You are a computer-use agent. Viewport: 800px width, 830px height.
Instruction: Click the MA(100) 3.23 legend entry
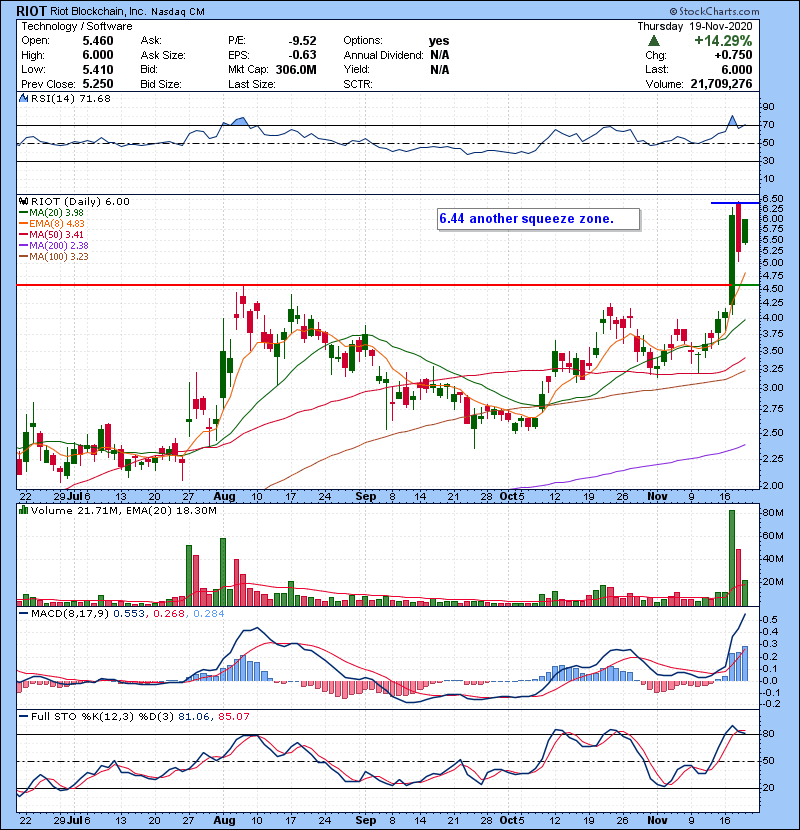[x=53, y=257]
